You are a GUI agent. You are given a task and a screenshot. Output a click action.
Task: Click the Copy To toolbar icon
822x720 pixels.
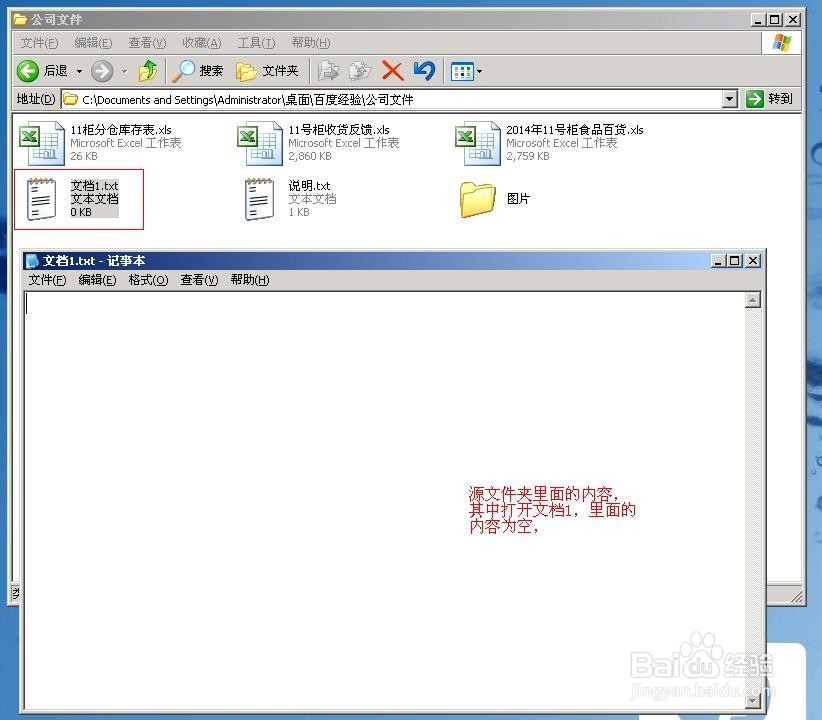(x=360, y=71)
